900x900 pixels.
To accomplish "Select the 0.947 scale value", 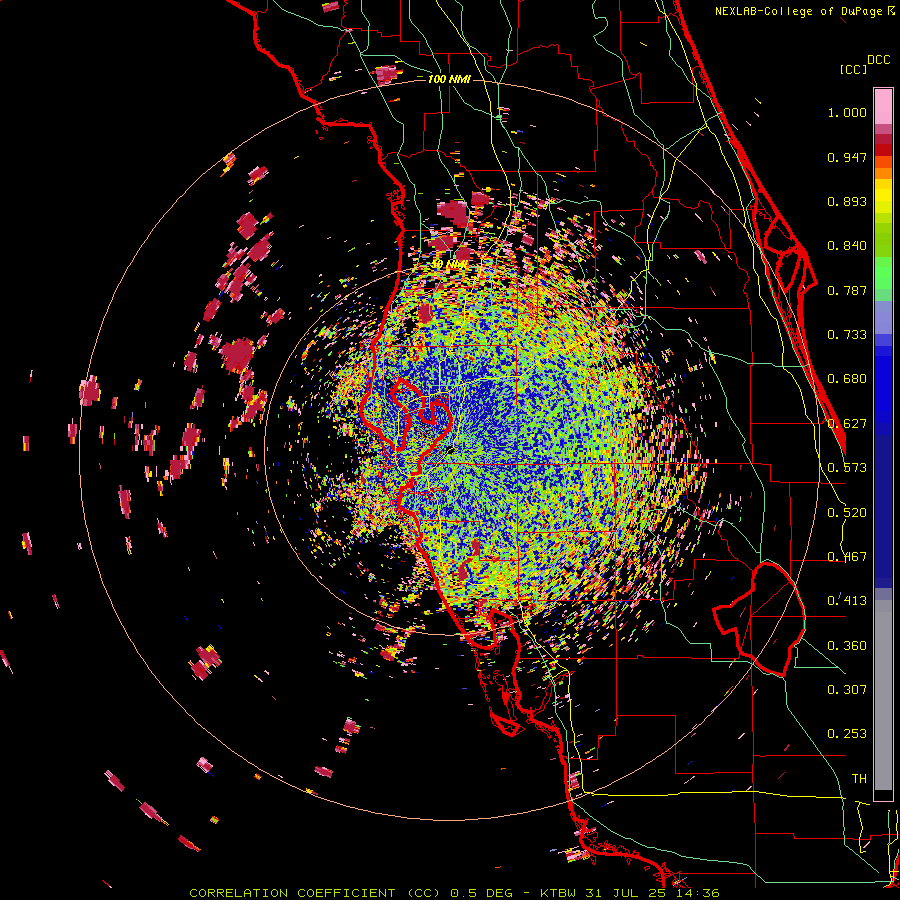I will (847, 157).
